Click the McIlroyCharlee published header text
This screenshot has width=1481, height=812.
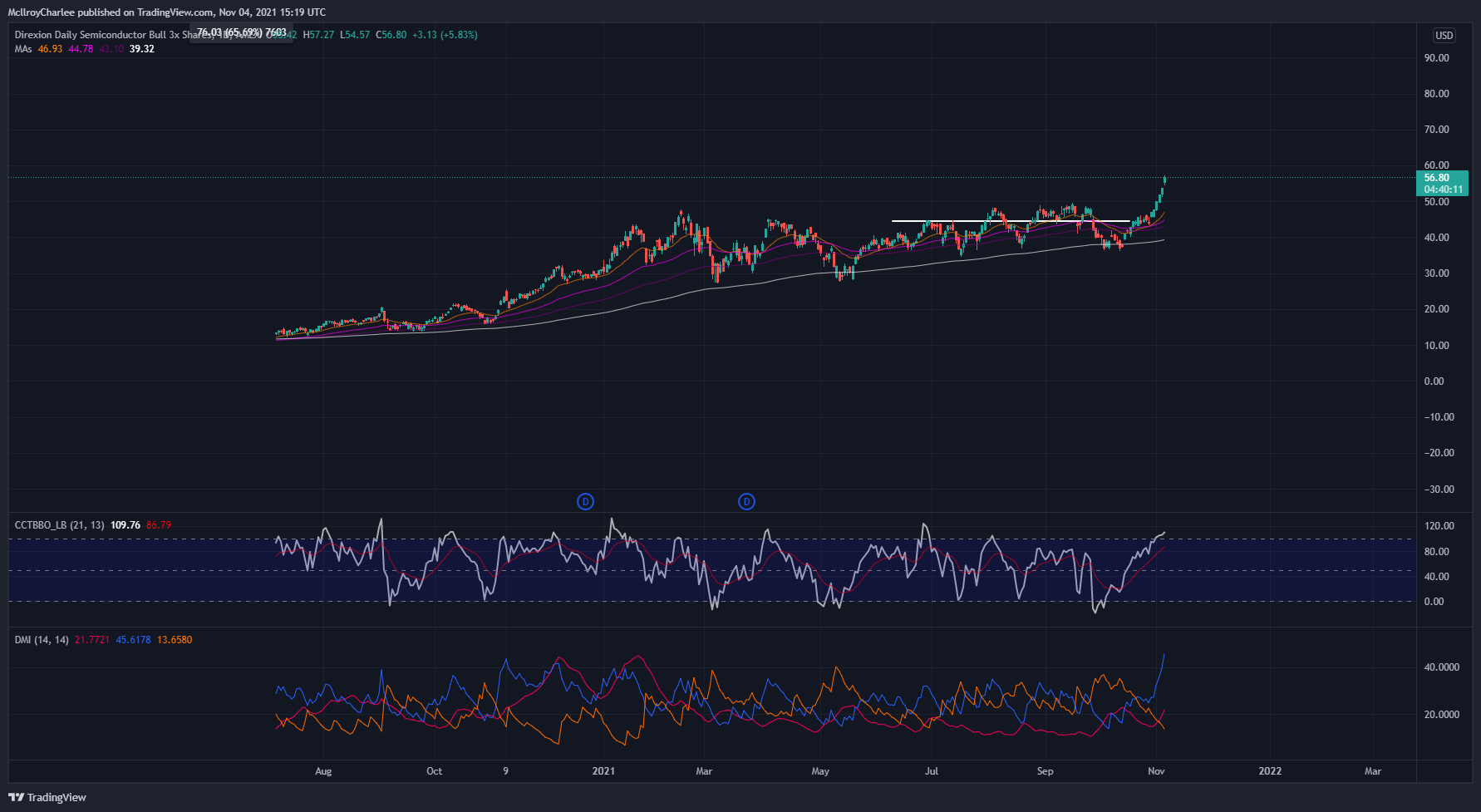[166, 12]
